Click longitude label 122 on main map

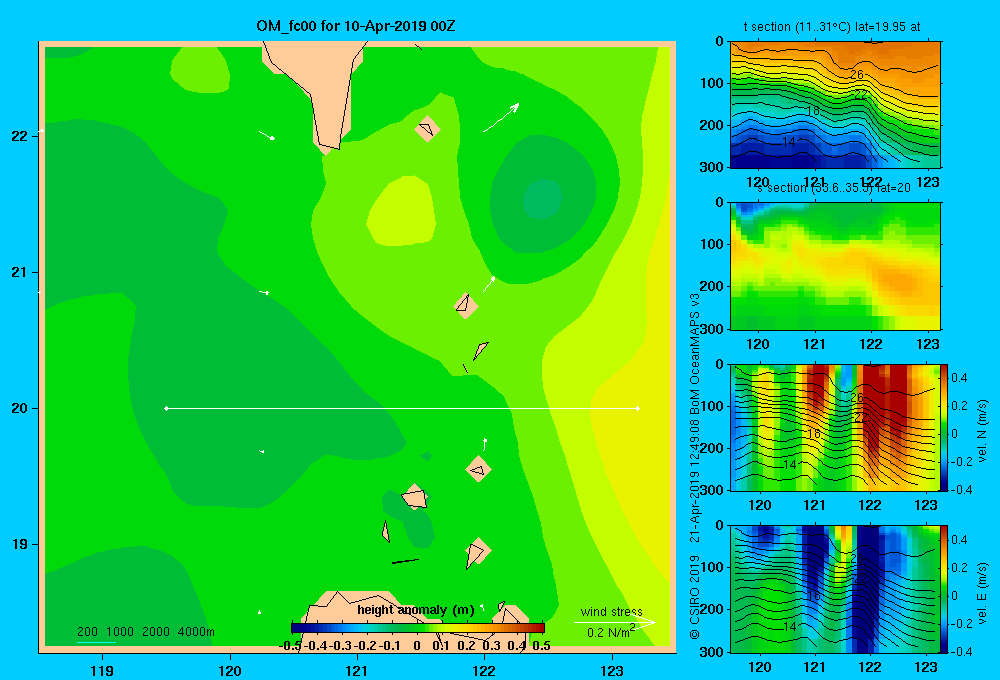484,670
